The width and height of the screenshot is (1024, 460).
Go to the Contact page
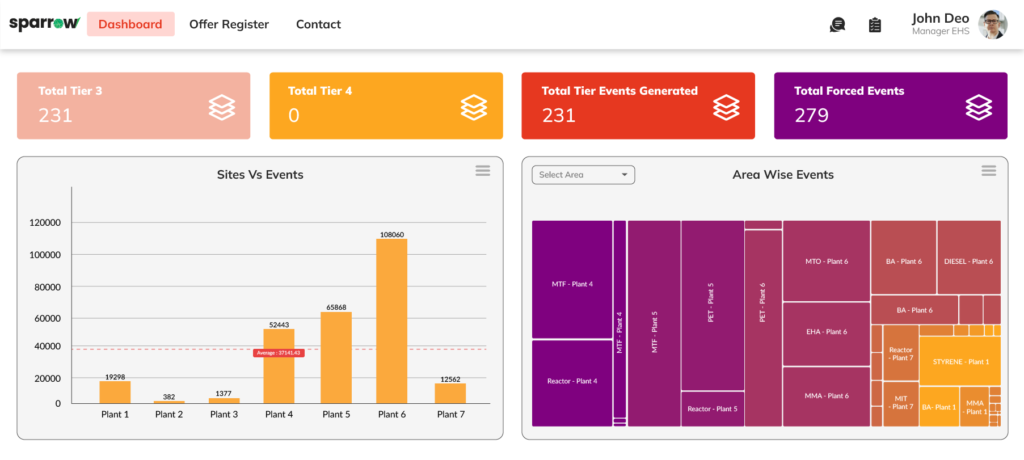click(x=318, y=24)
